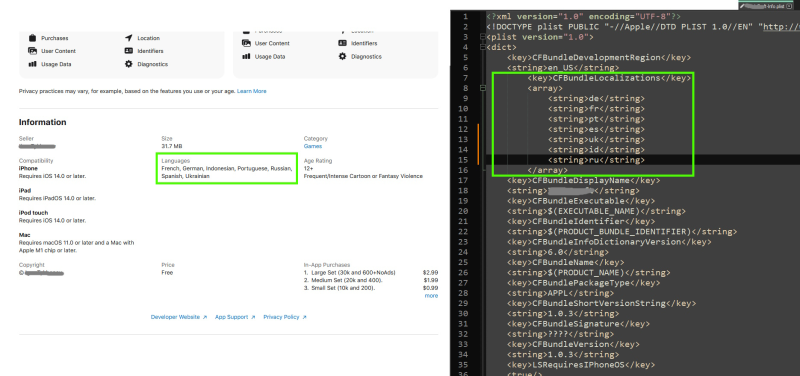Click the pencil icon on the Info.plist tab
Viewport: 800px width, 376px height.
point(742,6)
